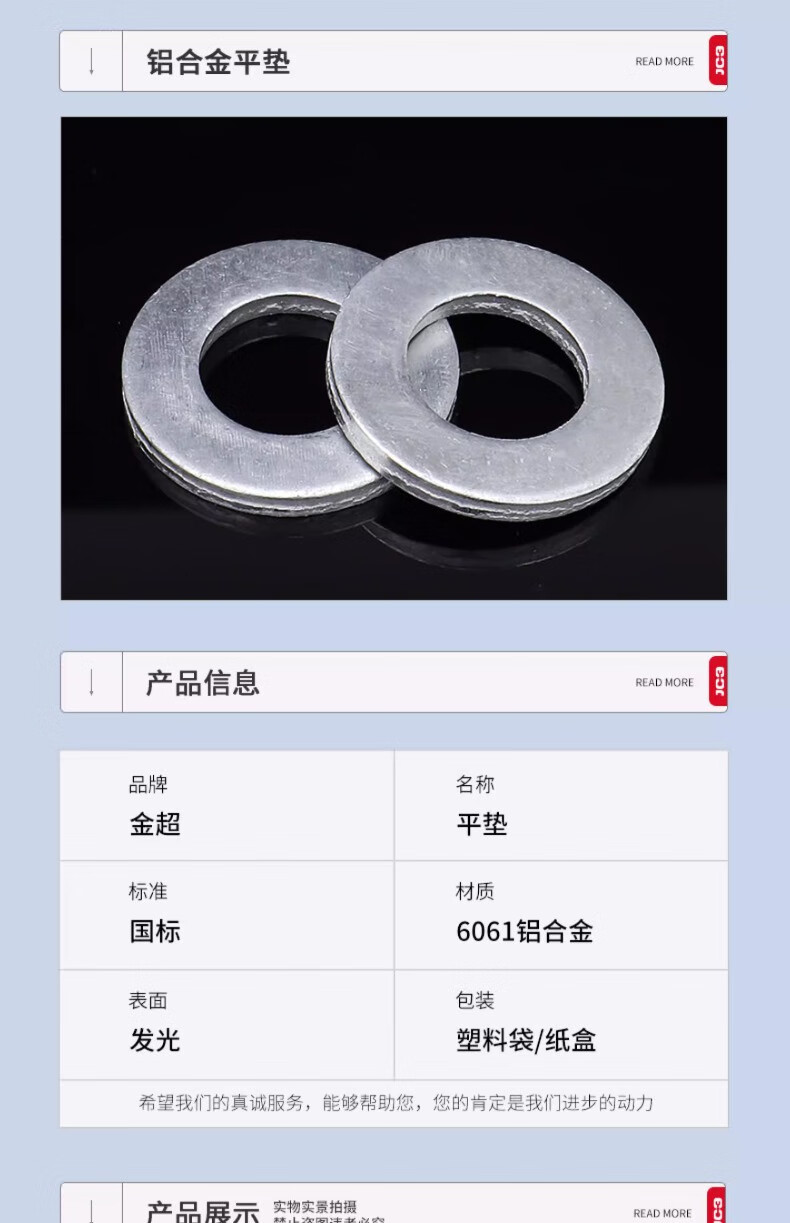Viewport: 790px width, 1223px height.
Task: Select the 产品展示 section title
Action: [x=203, y=1211]
